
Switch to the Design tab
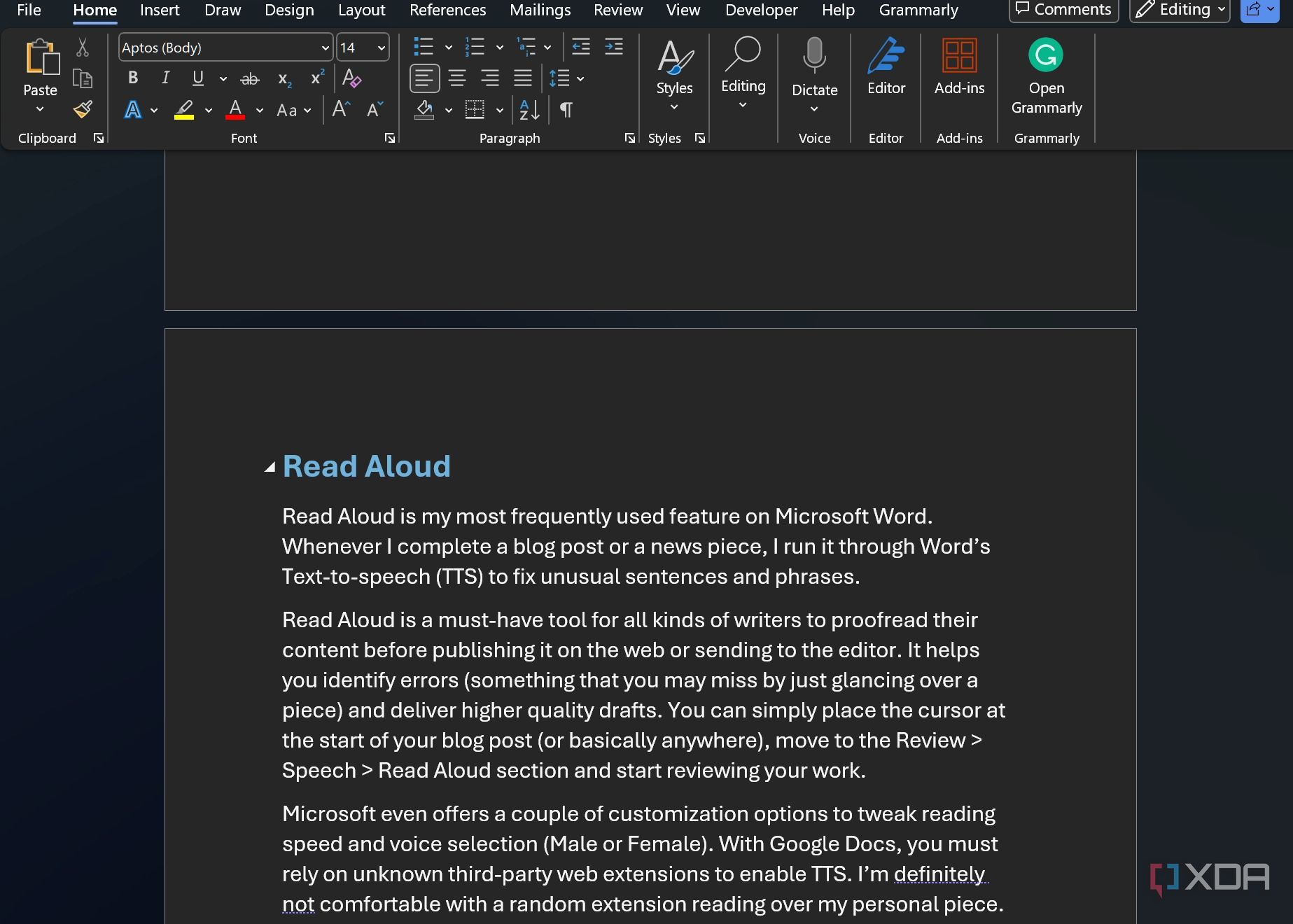289,10
